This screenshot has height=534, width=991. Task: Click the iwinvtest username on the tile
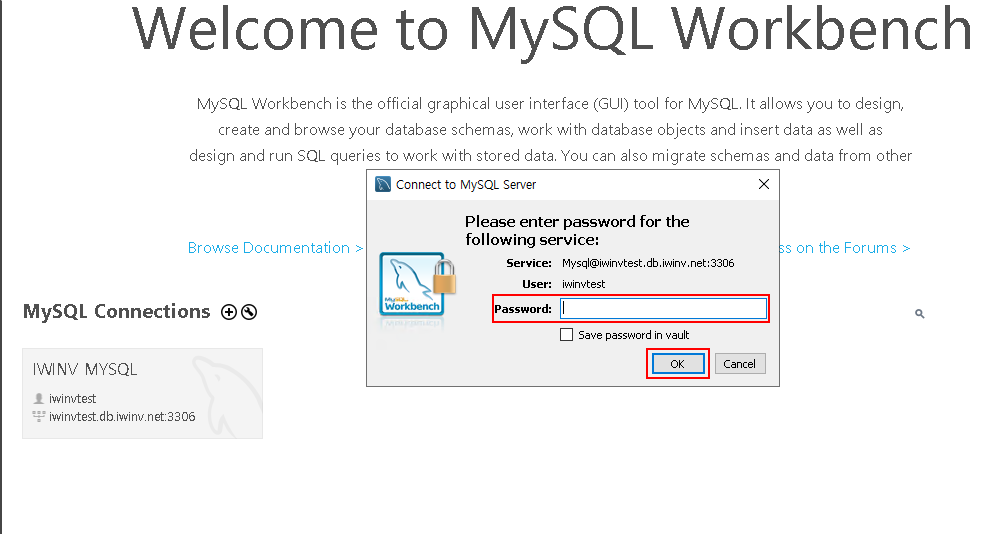[73, 399]
